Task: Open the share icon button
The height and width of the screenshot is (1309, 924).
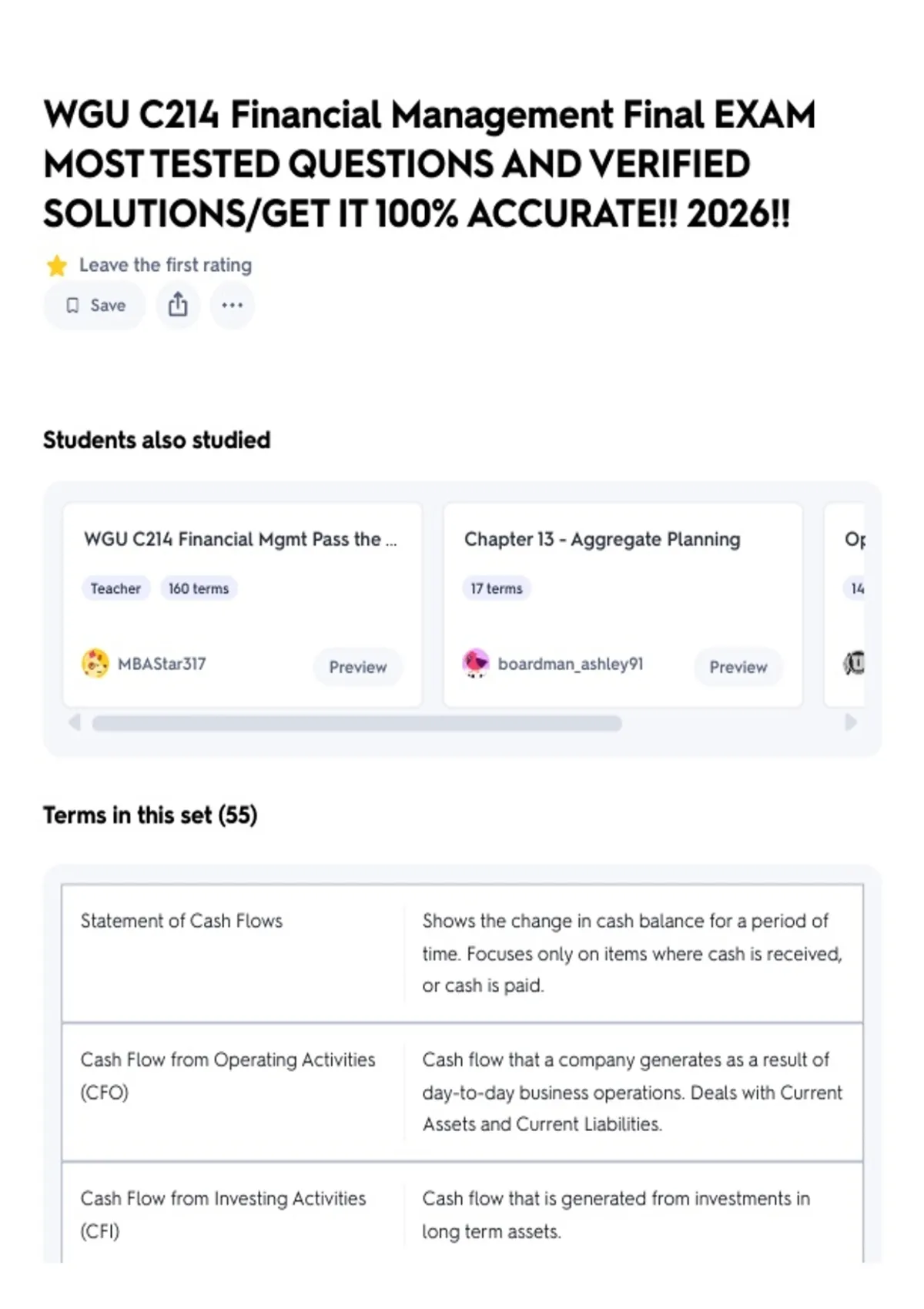Action: pyautogui.click(x=178, y=306)
